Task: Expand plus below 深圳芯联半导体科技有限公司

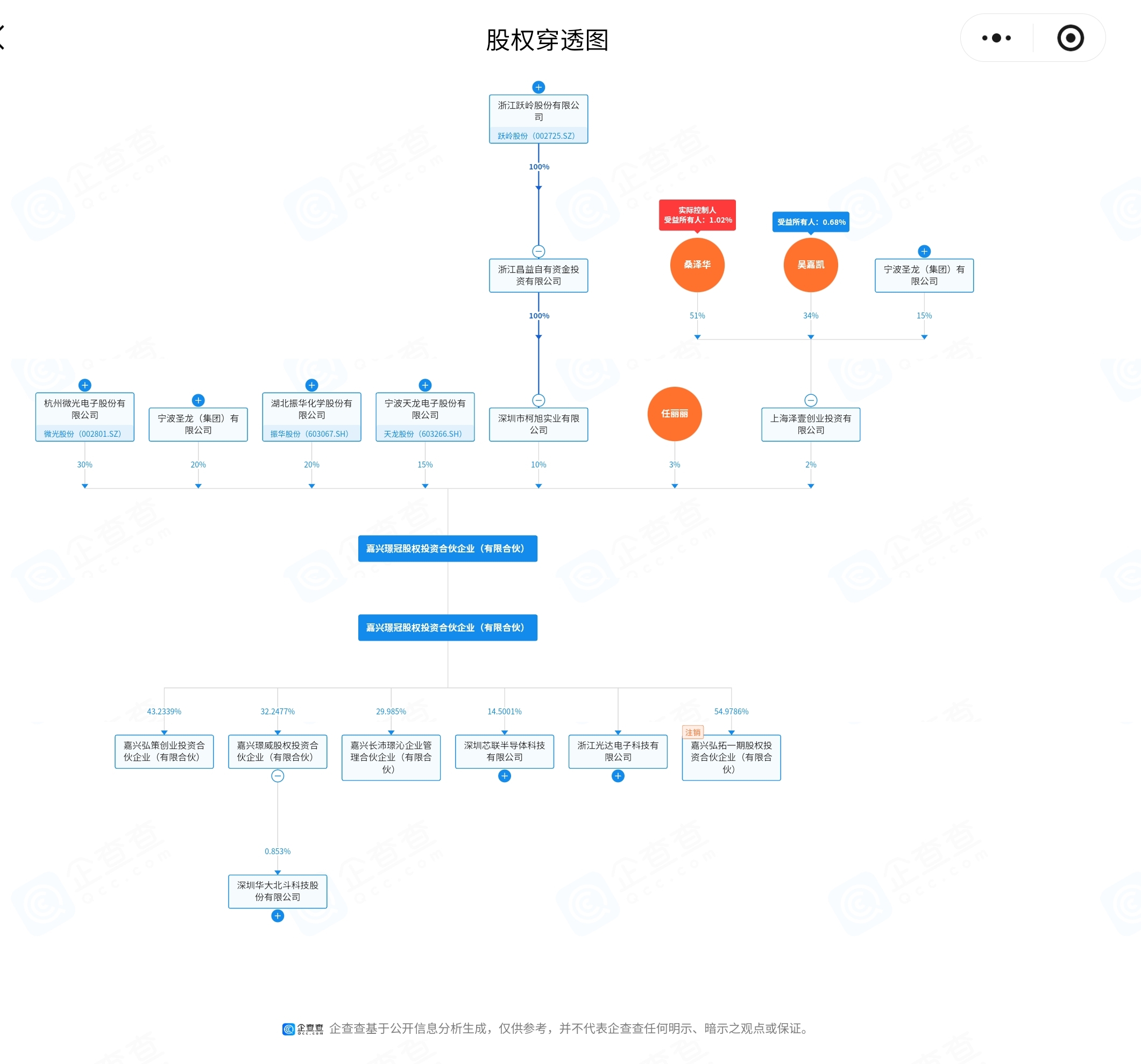Action: (x=504, y=776)
